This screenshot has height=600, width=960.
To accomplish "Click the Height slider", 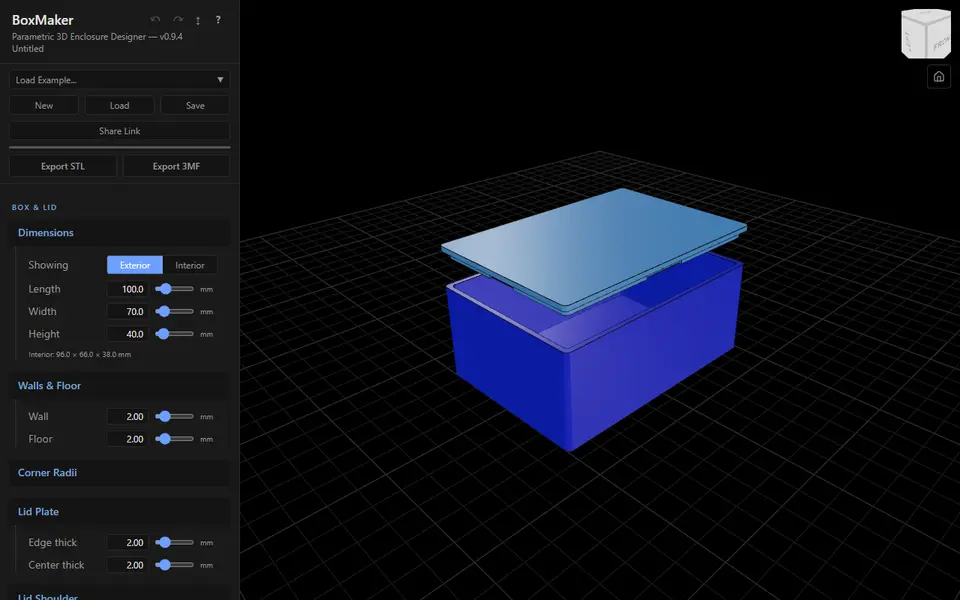I will click(x=174, y=334).
